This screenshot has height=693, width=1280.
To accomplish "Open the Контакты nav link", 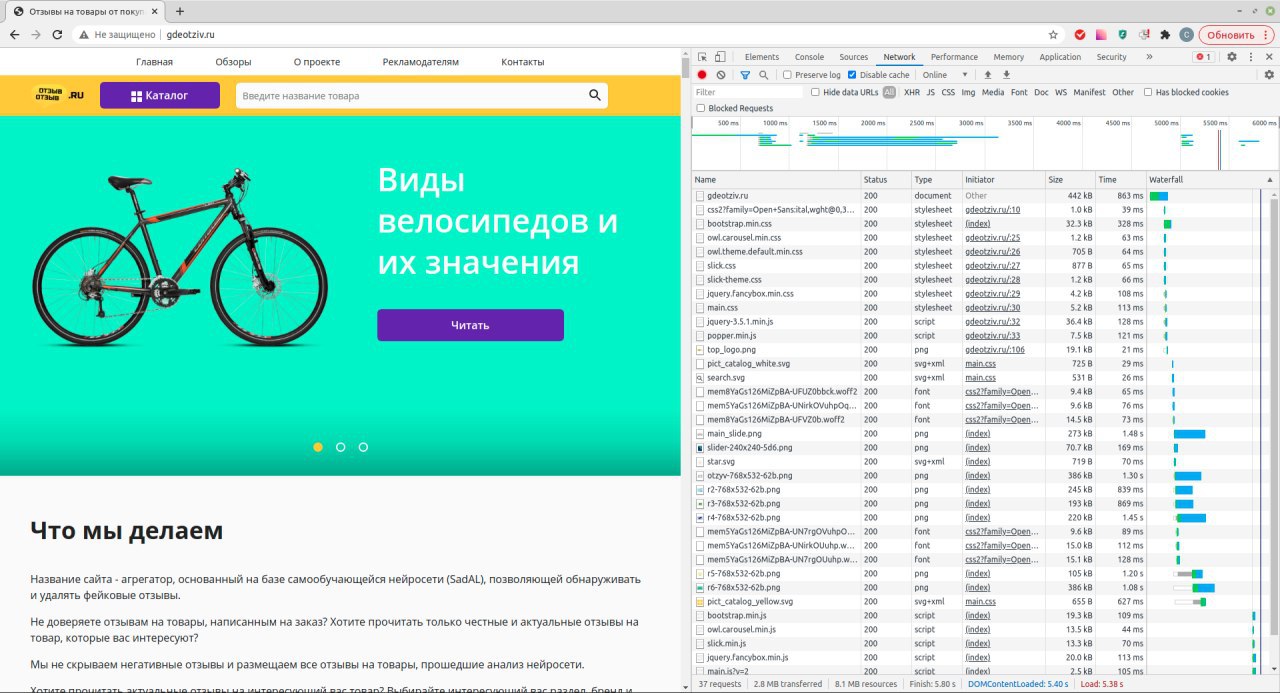I will [x=523, y=62].
